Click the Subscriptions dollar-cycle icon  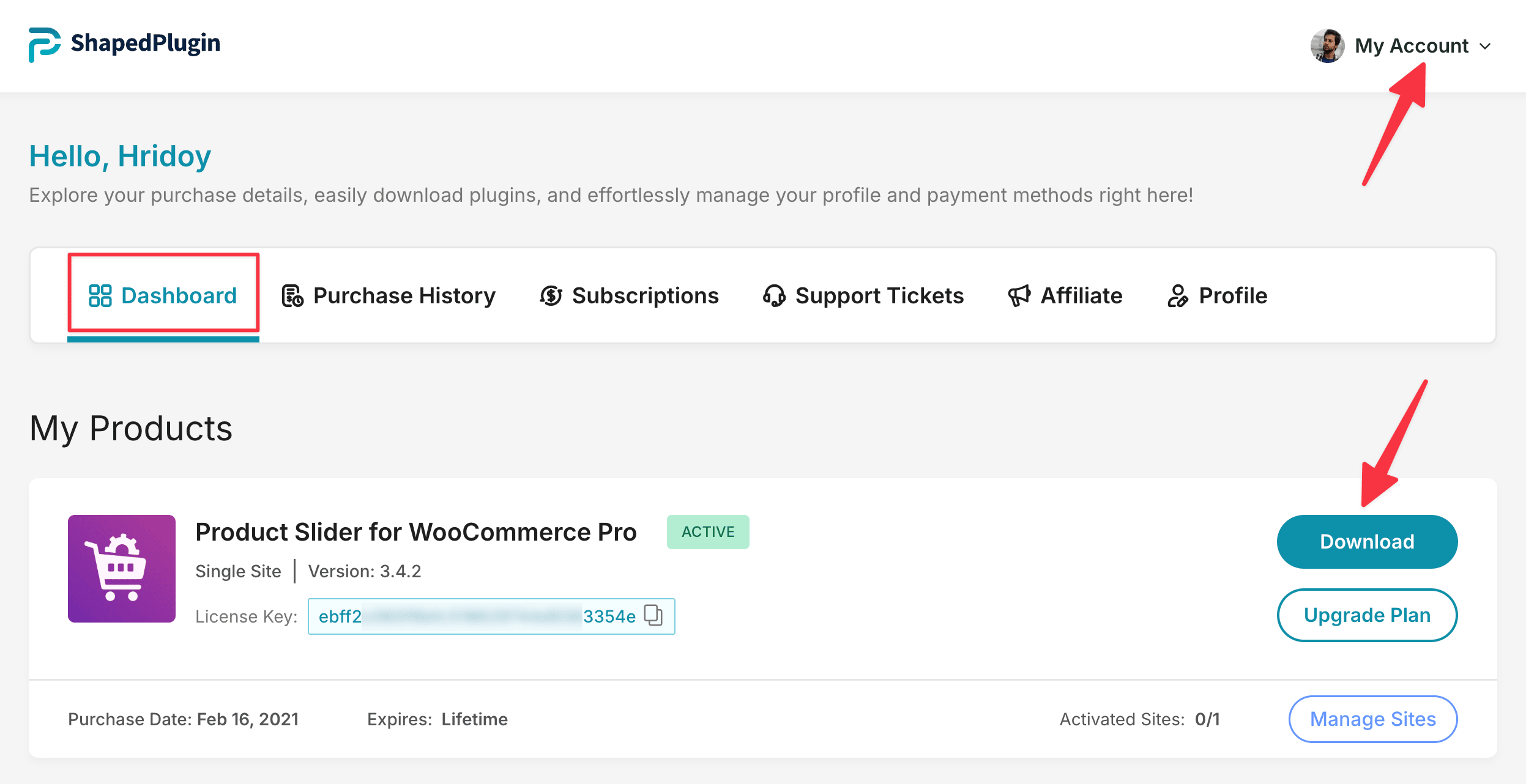(551, 295)
